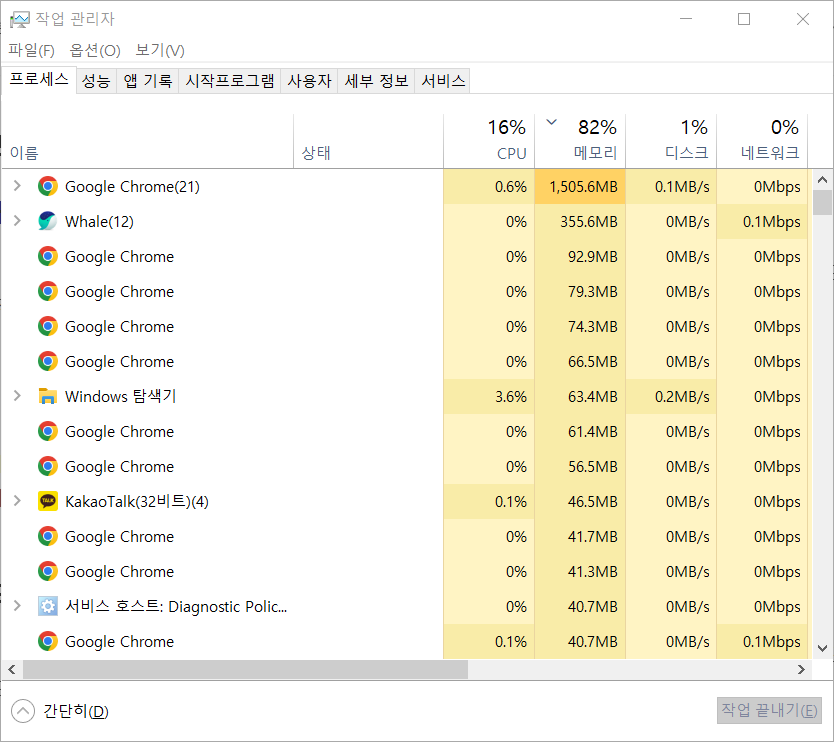
Task: Click Chrome icon in the 79.3MB row
Action: coord(48,291)
